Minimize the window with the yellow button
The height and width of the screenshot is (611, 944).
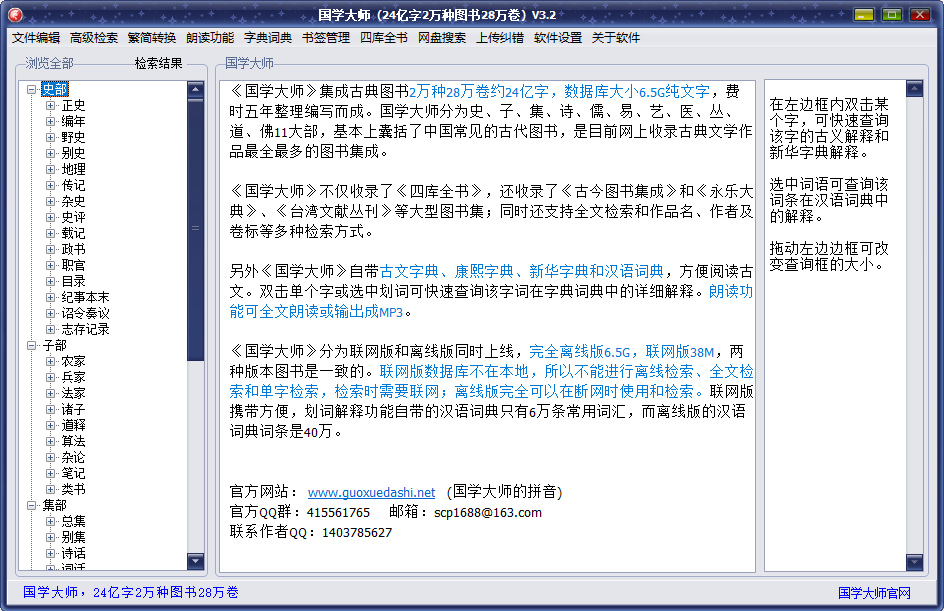(864, 14)
